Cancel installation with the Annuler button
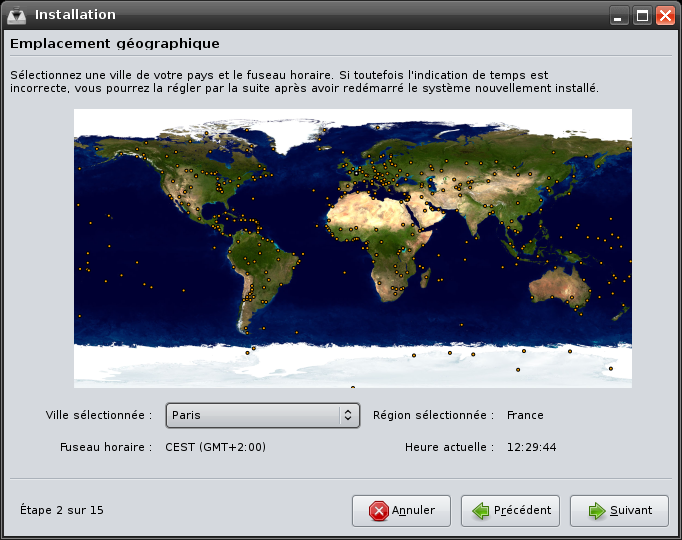 point(401,510)
